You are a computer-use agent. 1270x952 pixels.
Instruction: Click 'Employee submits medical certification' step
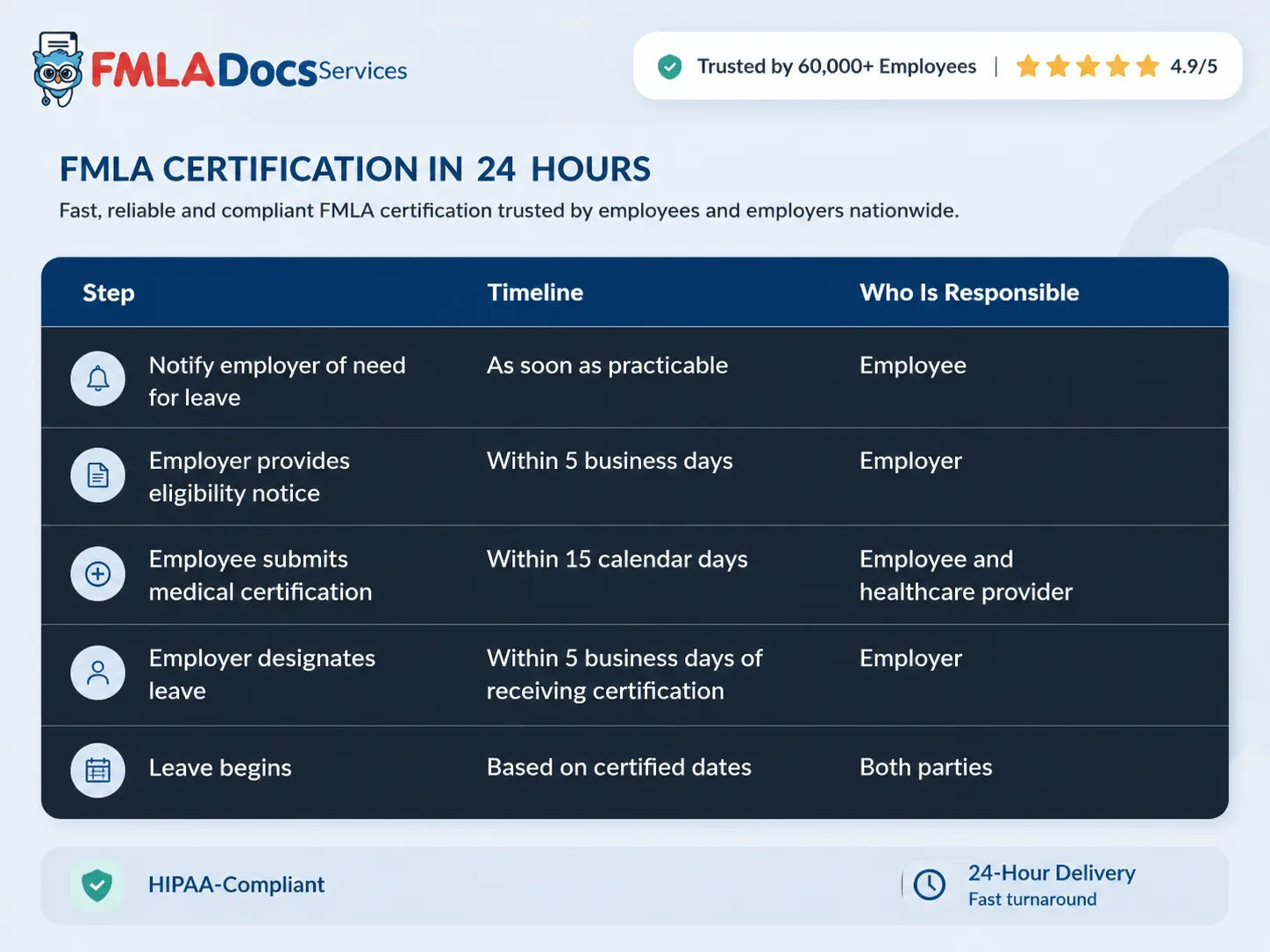click(x=260, y=576)
